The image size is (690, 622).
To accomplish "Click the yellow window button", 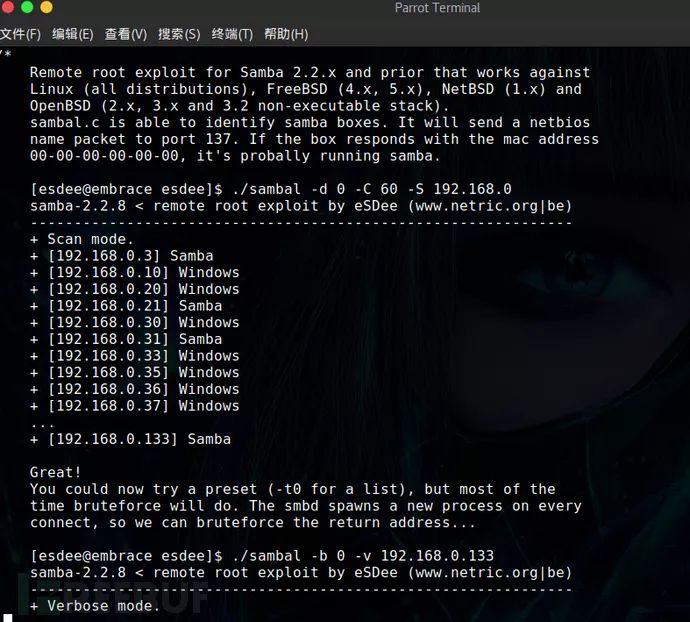I will [46, 7].
